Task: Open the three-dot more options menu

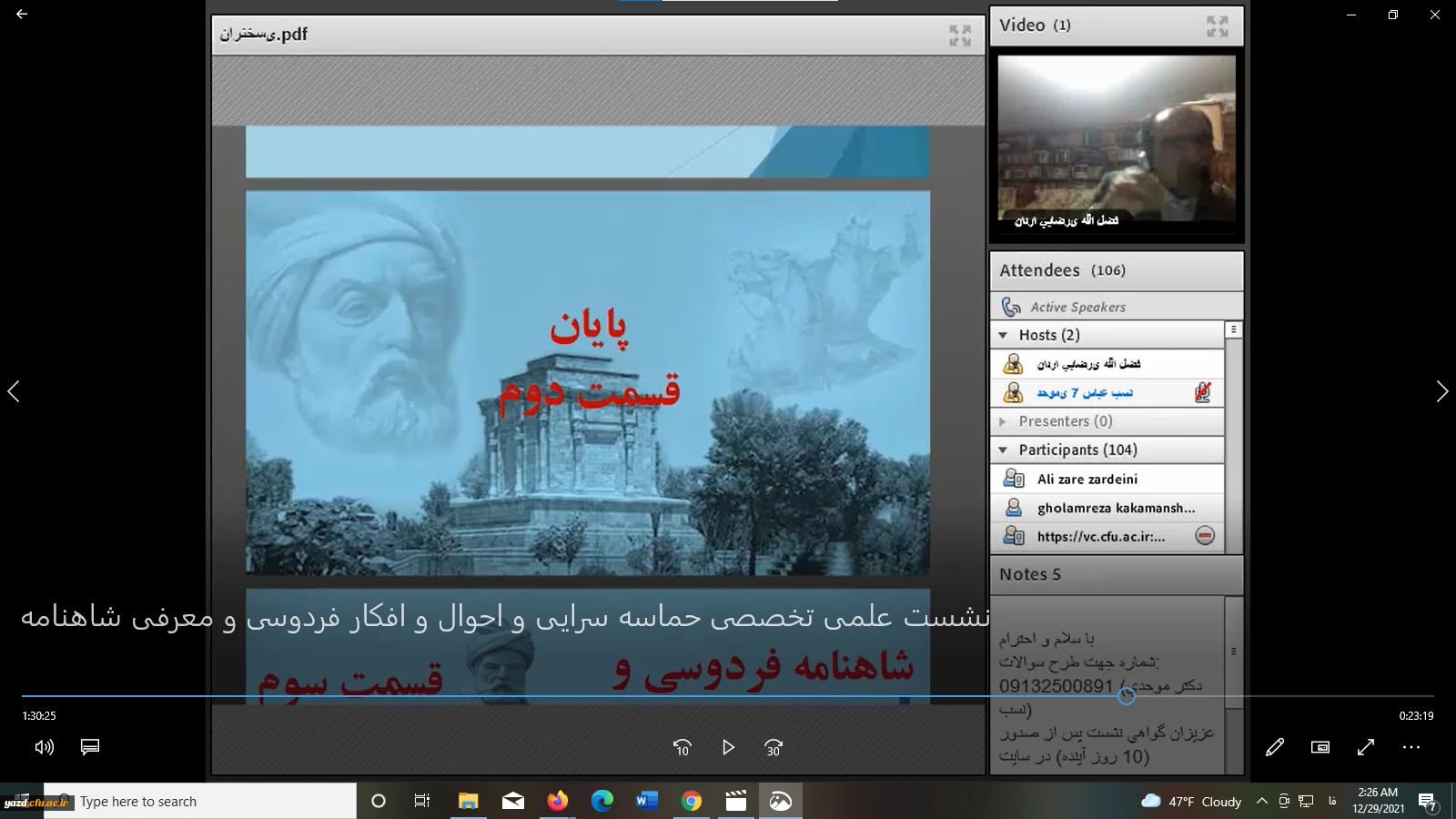Action: [1410, 747]
